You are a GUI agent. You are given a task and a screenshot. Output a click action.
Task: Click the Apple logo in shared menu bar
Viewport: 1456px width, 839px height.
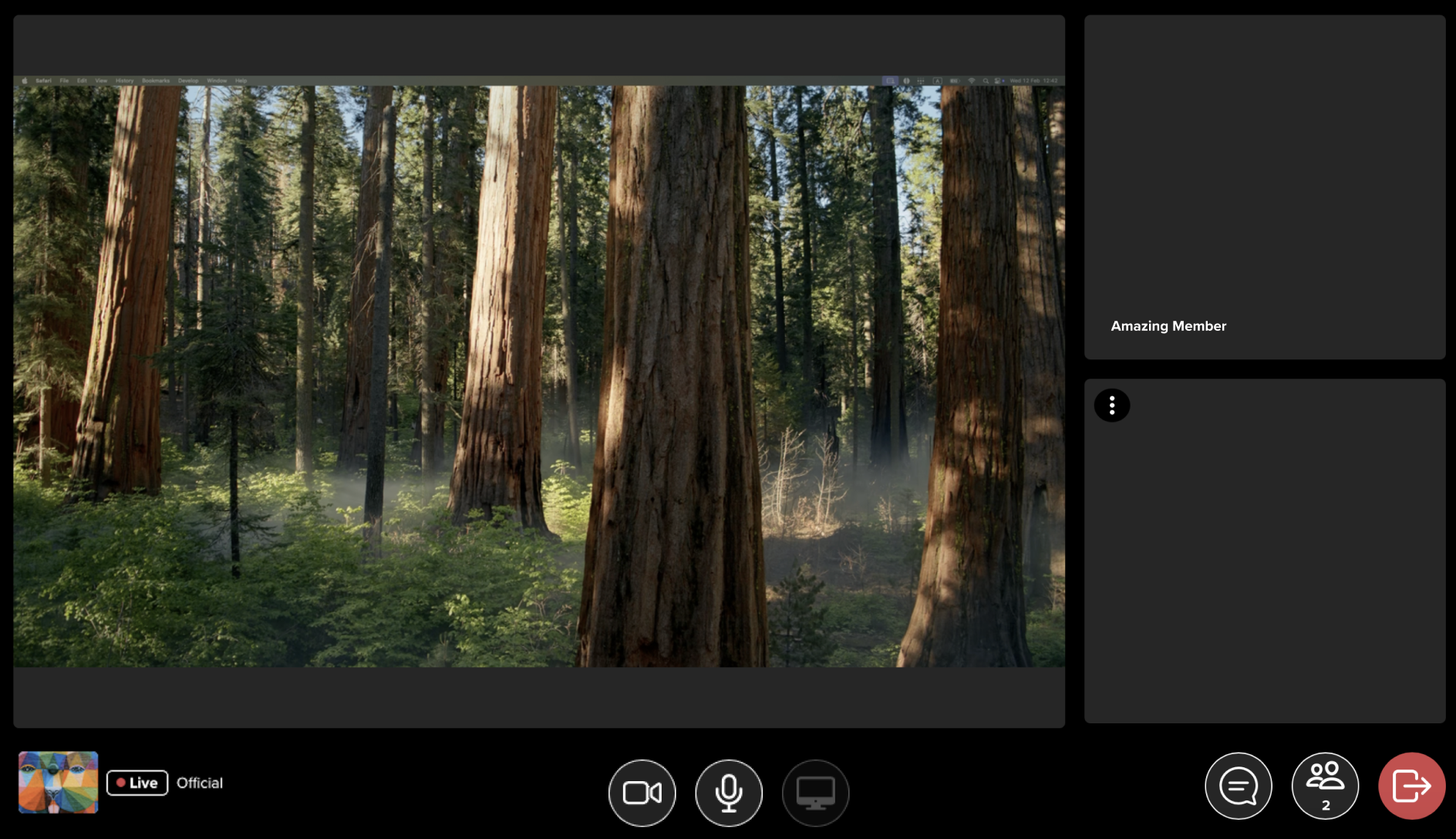[25, 81]
